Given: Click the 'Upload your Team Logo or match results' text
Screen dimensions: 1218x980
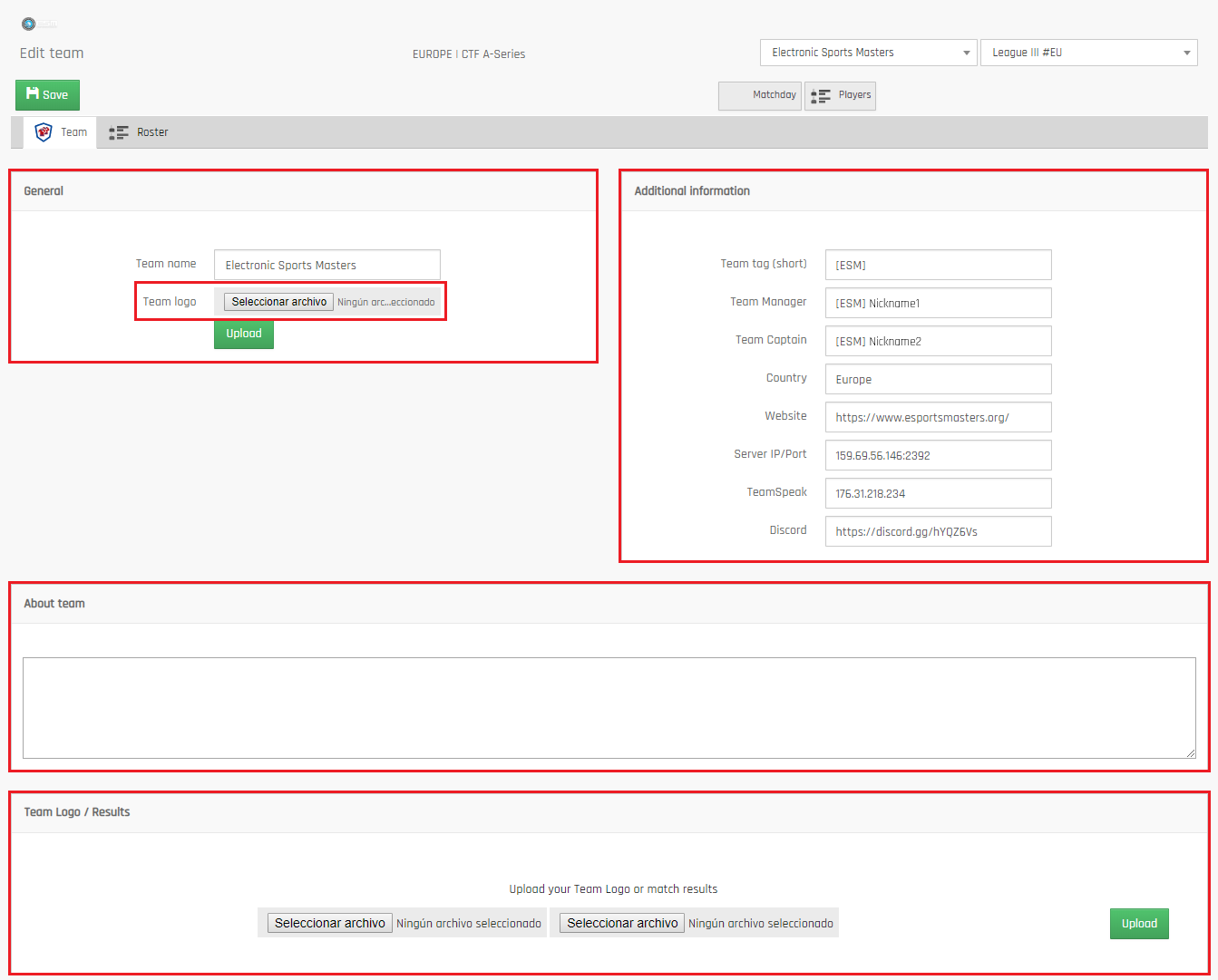Looking at the screenshot, I should coord(613,889).
